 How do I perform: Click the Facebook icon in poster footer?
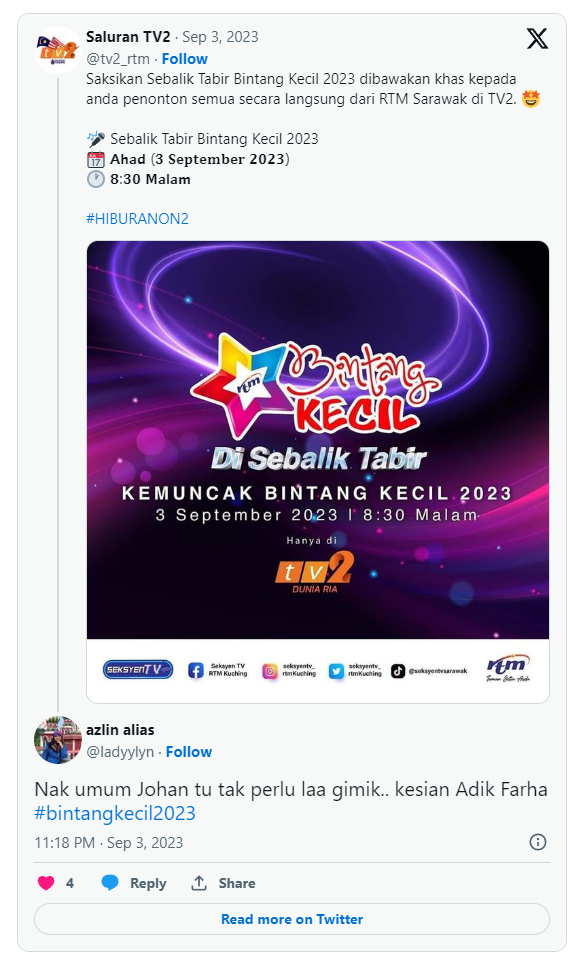coord(195,670)
